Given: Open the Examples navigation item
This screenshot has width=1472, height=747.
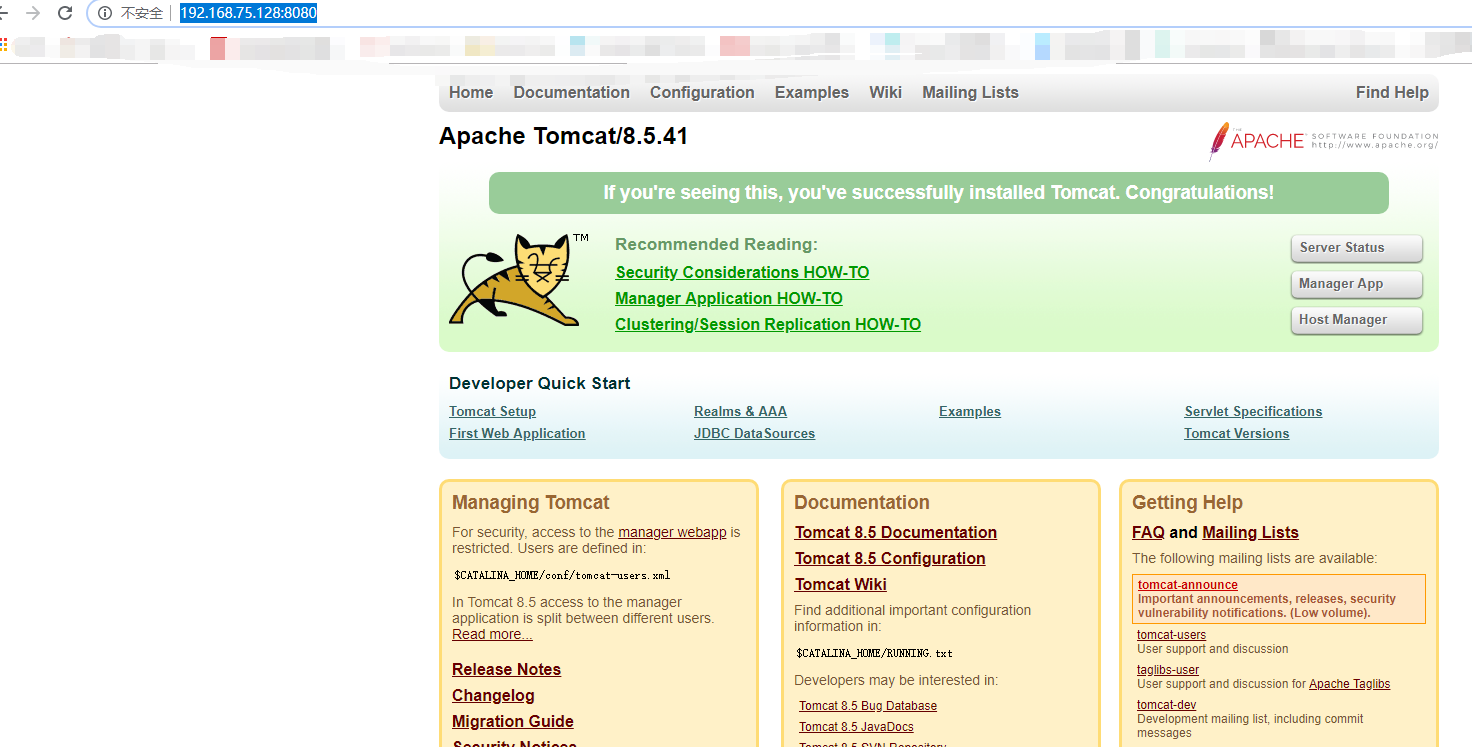Looking at the screenshot, I should pos(811,92).
